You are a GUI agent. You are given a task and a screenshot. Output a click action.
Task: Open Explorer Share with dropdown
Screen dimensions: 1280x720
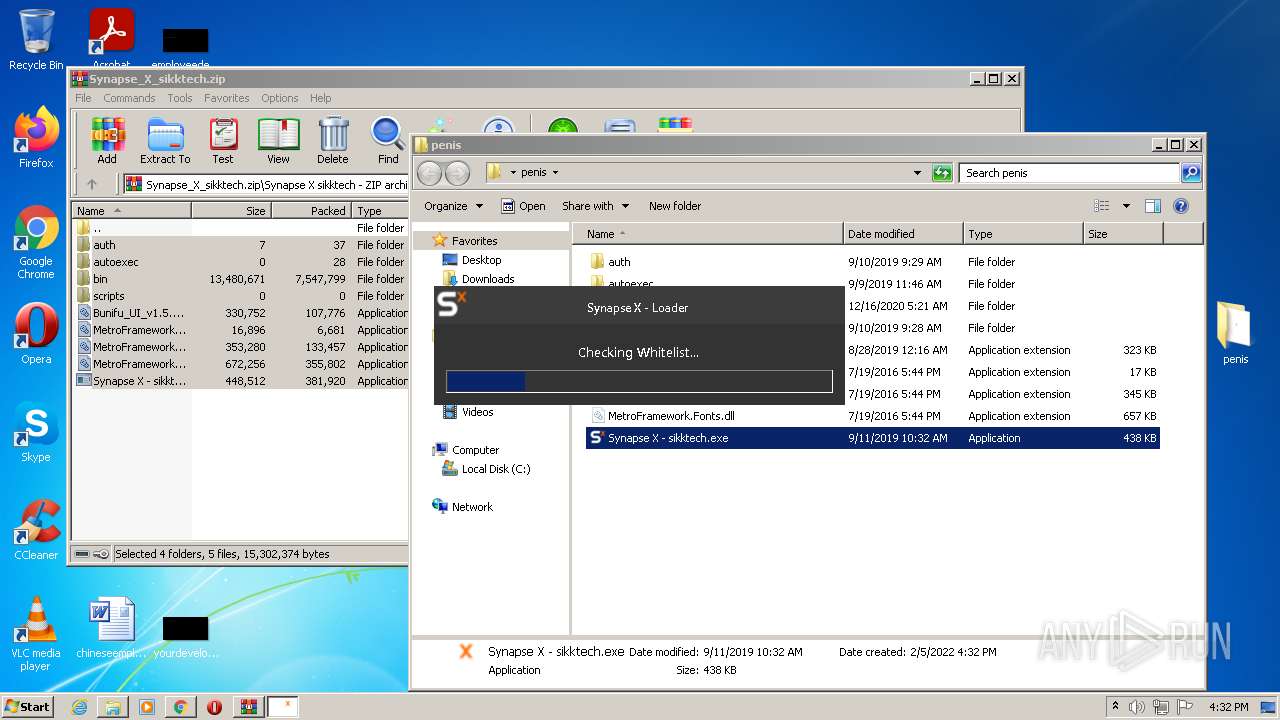[596, 206]
